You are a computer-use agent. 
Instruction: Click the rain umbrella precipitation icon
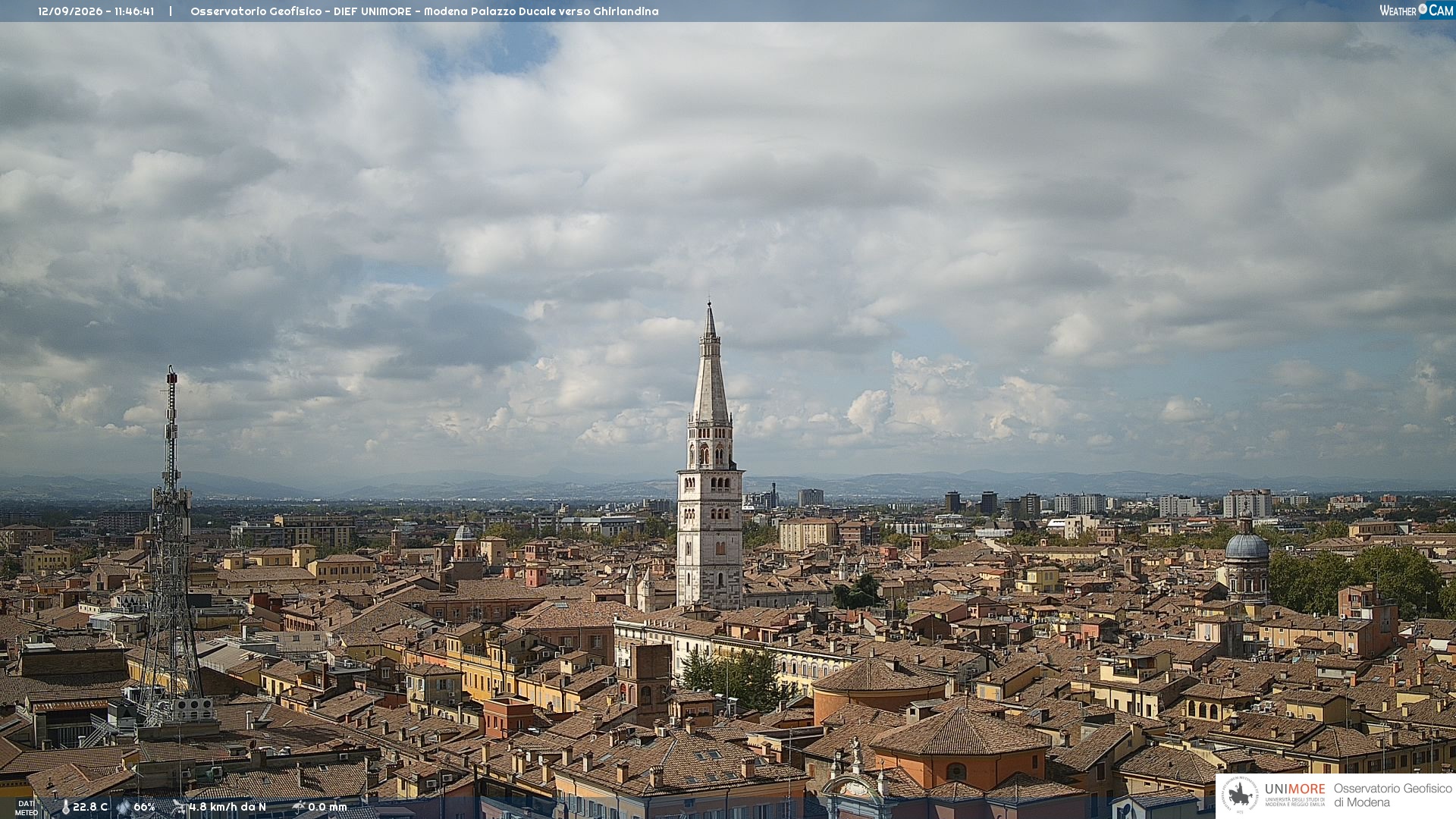pos(298,808)
